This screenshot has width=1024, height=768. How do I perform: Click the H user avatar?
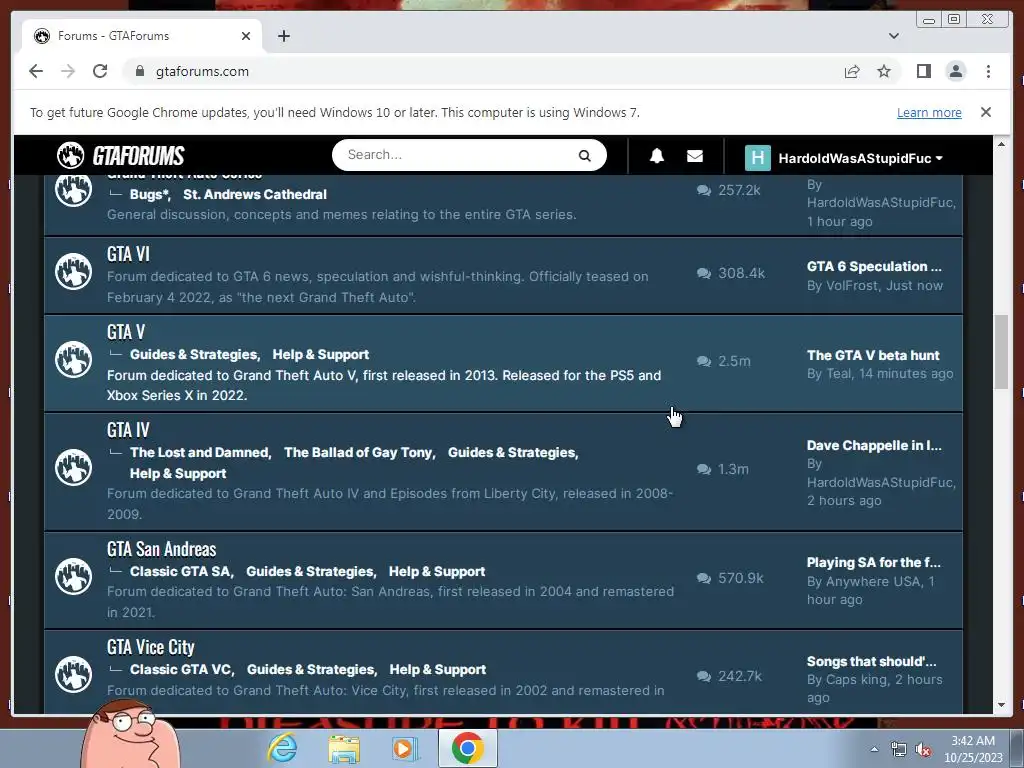pyautogui.click(x=758, y=158)
